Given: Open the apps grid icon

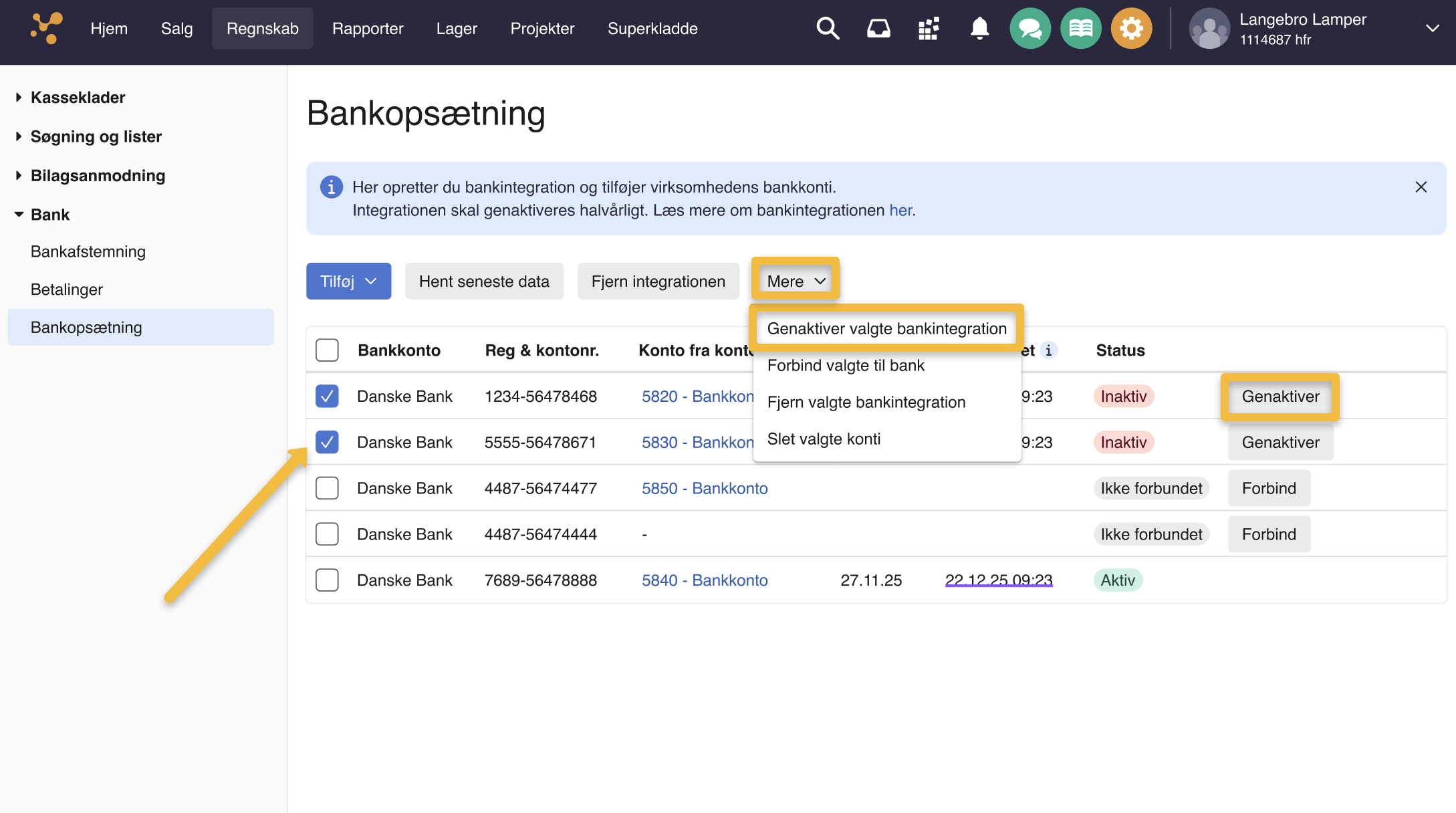Looking at the screenshot, I should 929,28.
